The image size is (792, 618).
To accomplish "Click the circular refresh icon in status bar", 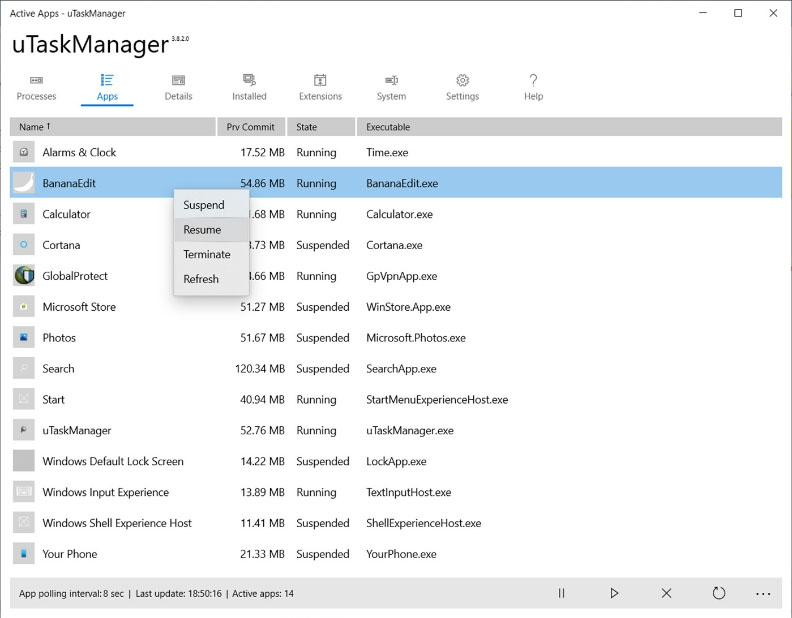I will click(719, 593).
